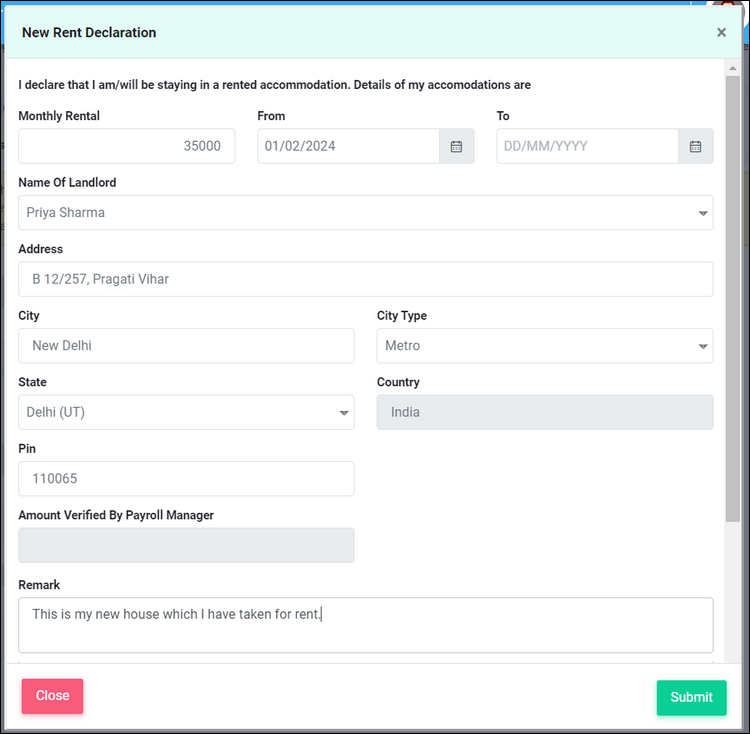Image resolution: width=750 pixels, height=734 pixels.
Task: Click the Submit button
Action: click(x=691, y=698)
